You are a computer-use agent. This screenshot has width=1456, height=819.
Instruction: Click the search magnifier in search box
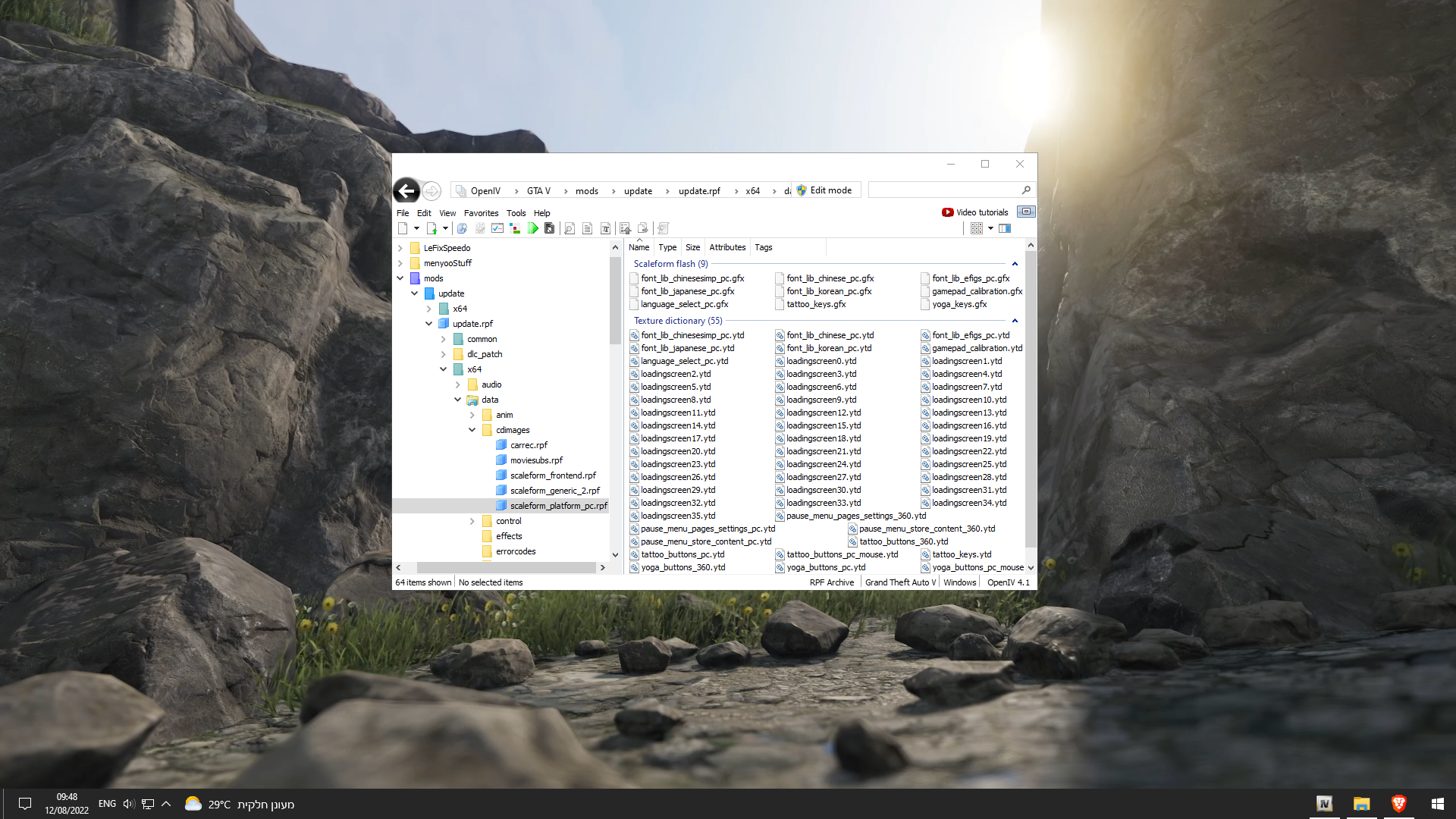[1026, 190]
